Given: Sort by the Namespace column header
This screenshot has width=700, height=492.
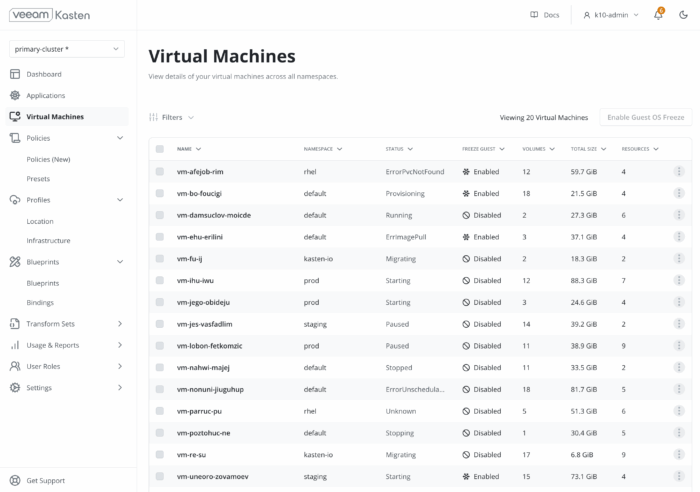Looking at the screenshot, I should 322,149.
